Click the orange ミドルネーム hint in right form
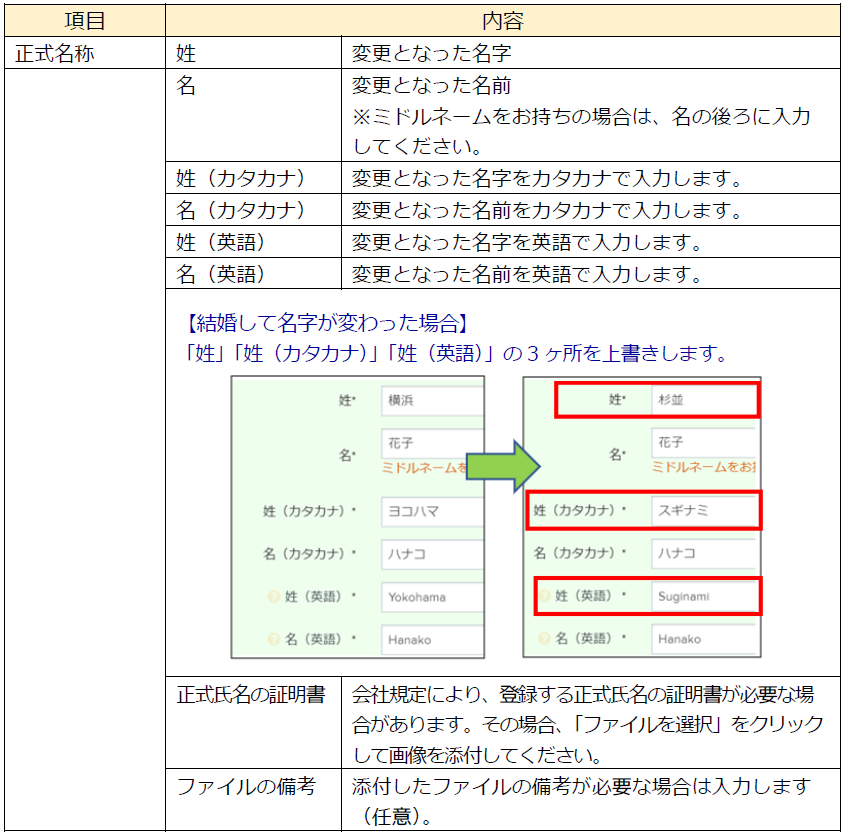This screenshot has width=842, height=833. pyautogui.click(x=704, y=467)
